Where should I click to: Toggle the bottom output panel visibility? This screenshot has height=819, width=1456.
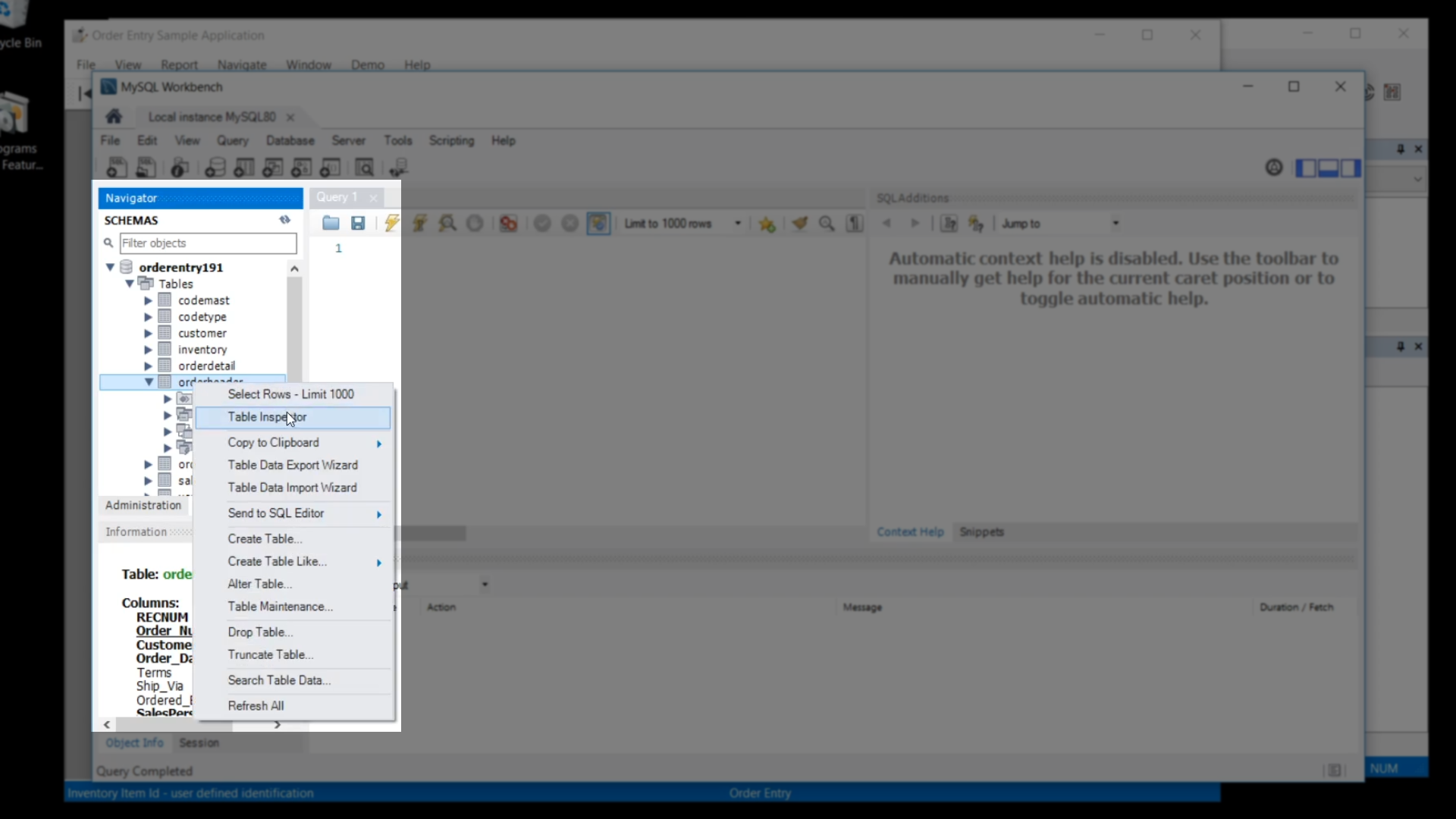(x=1329, y=168)
